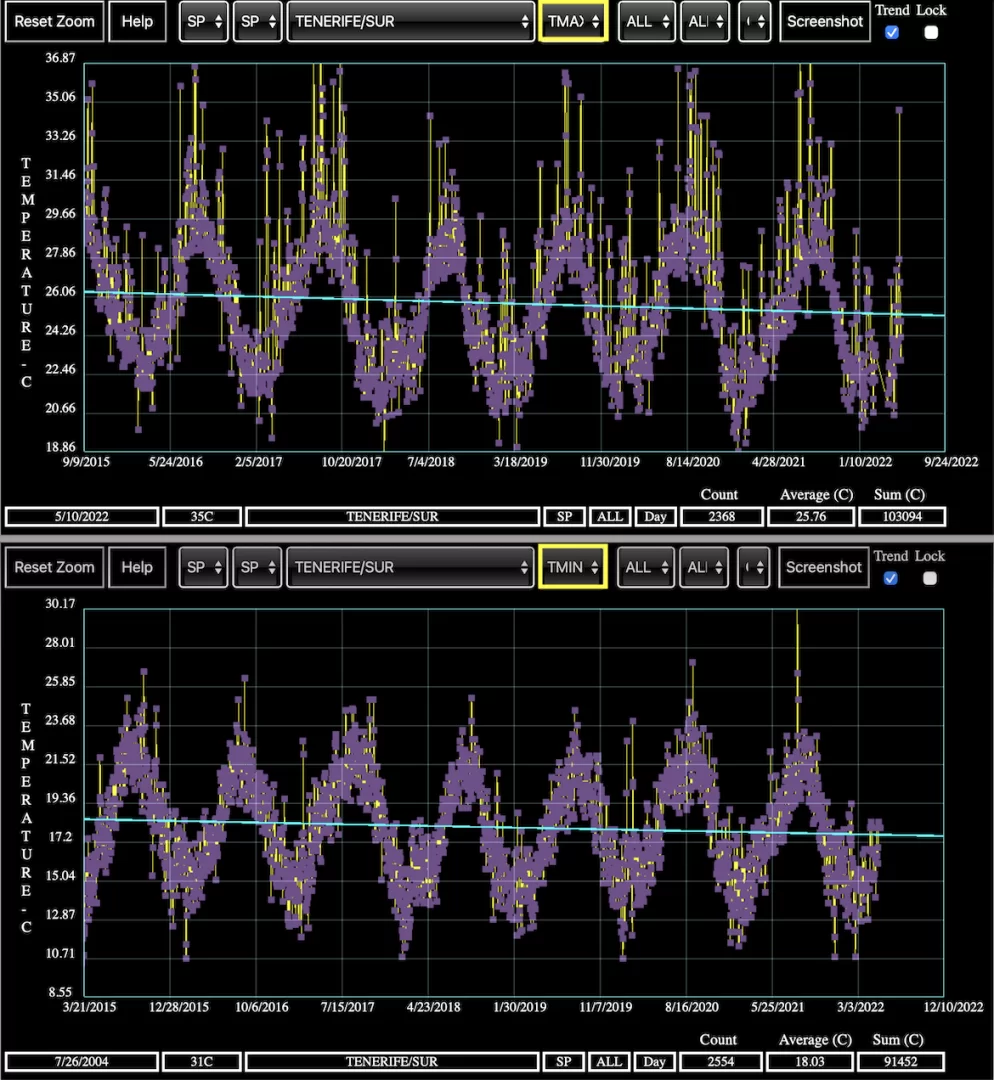The height and width of the screenshot is (1080, 994).
Task: Toggle the Trend checkbox in the TMIN panel
Action: (x=891, y=578)
